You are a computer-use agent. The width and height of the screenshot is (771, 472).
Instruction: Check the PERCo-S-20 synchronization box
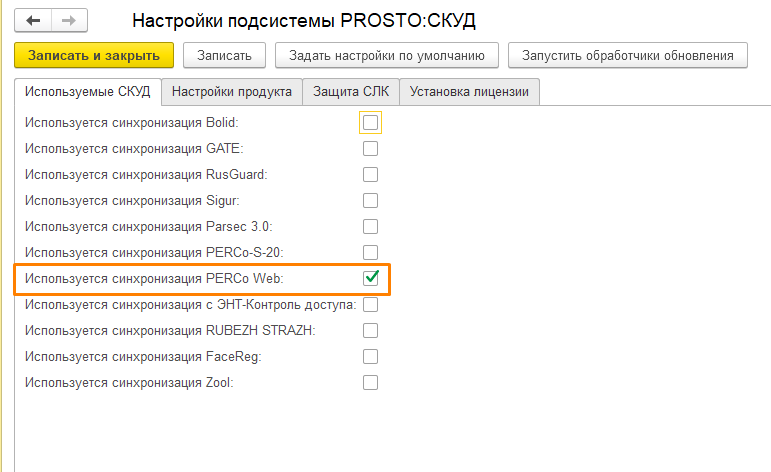click(371, 252)
